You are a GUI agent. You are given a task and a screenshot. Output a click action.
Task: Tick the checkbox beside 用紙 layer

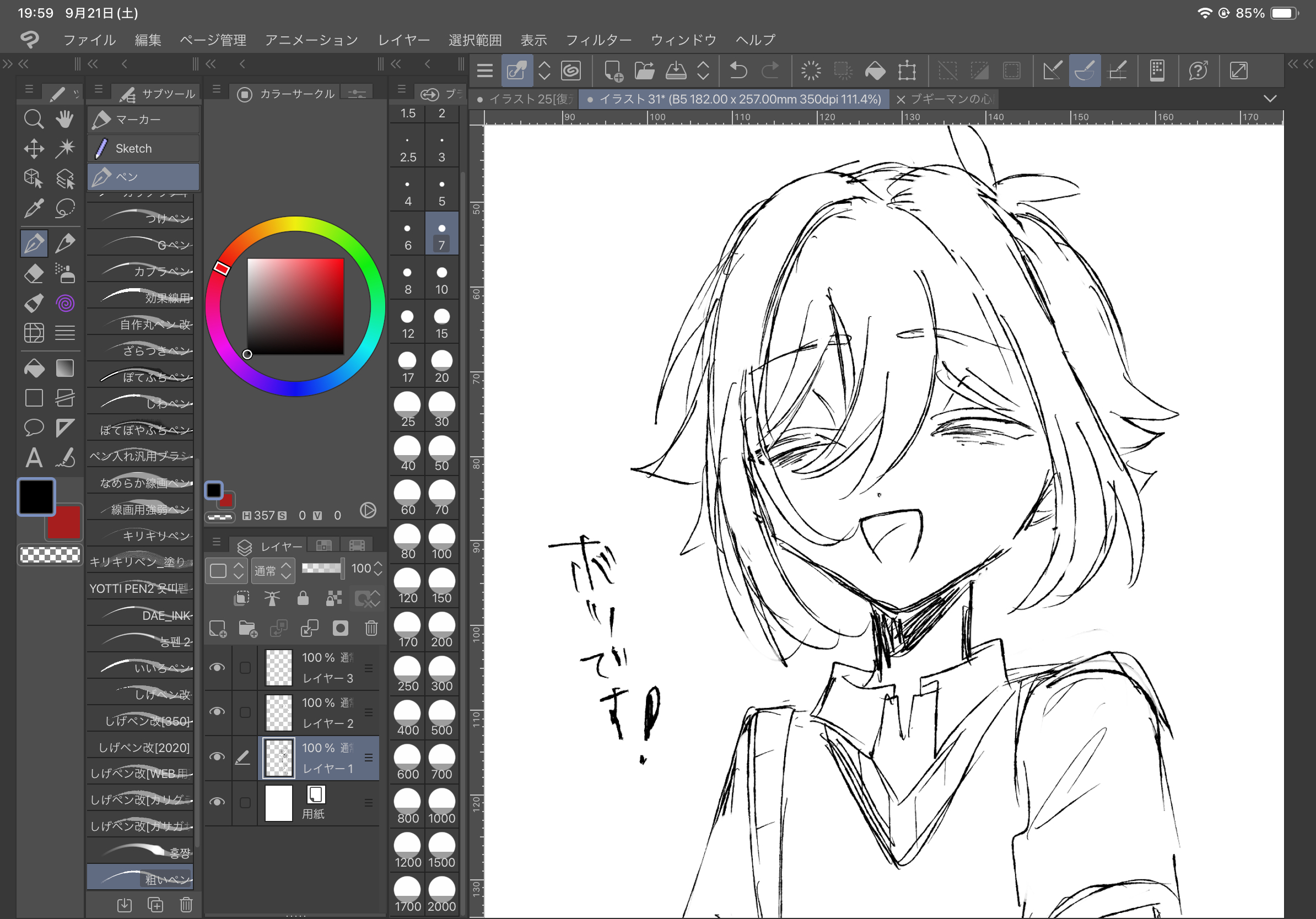tap(245, 802)
